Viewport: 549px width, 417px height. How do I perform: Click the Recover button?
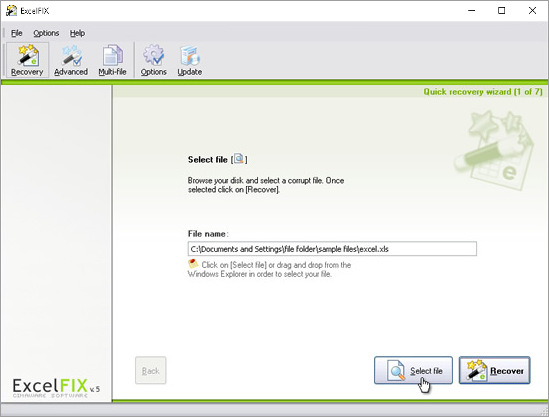[x=494, y=370]
